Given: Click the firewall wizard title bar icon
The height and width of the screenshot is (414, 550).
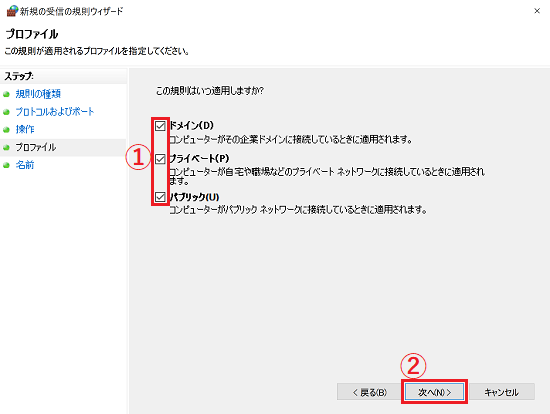Looking at the screenshot, I should (x=12, y=11).
